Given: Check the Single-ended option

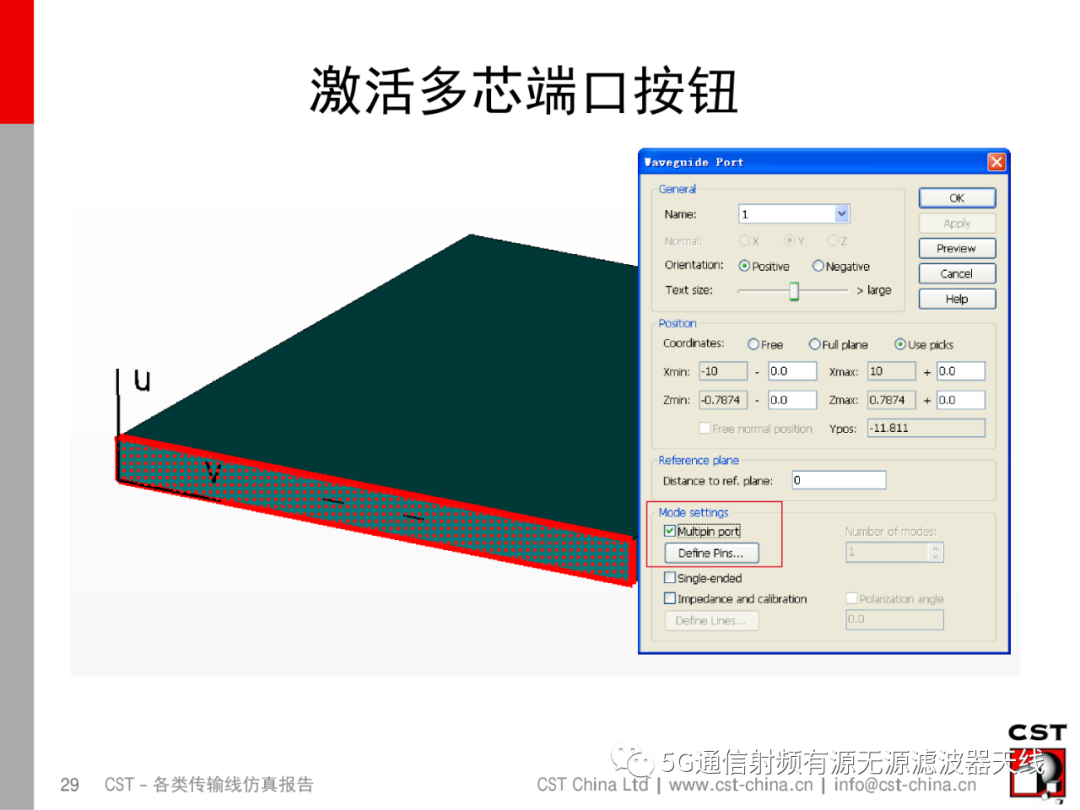Looking at the screenshot, I should click(x=668, y=578).
